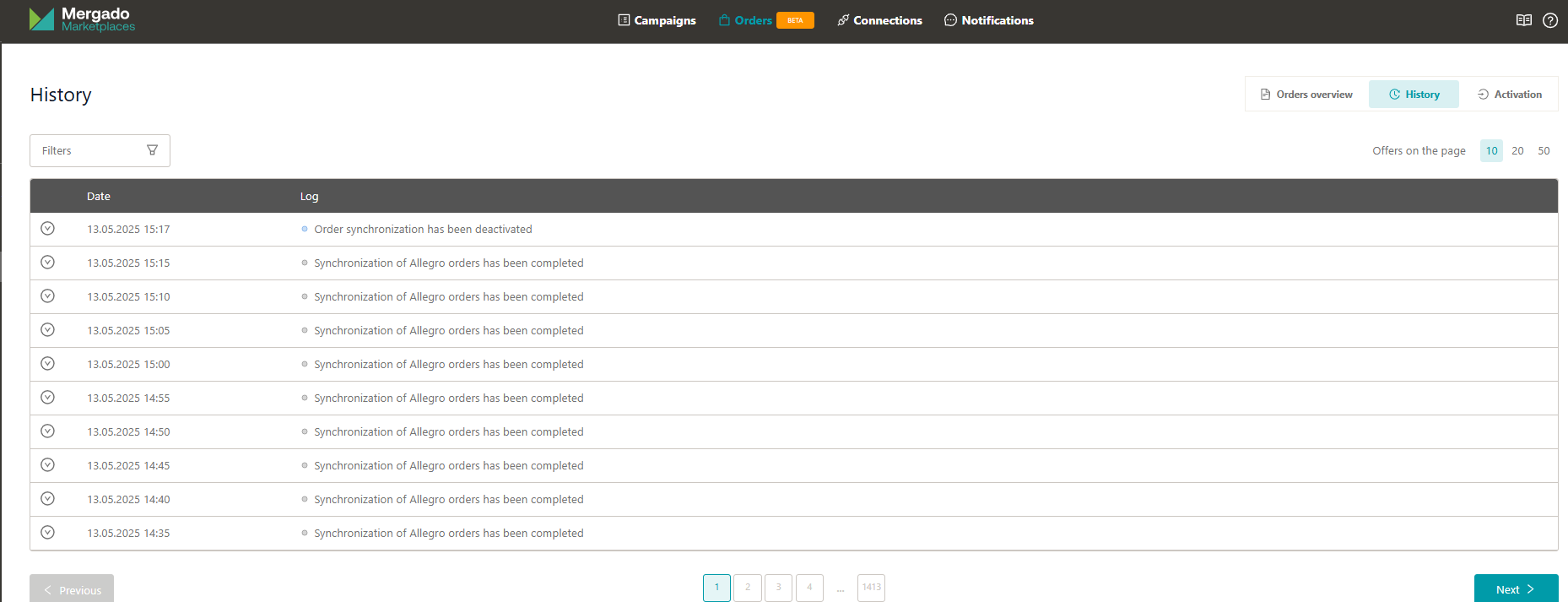This screenshot has height=602, width=1568.
Task: Open the help question mark icon
Action: pyautogui.click(x=1549, y=20)
